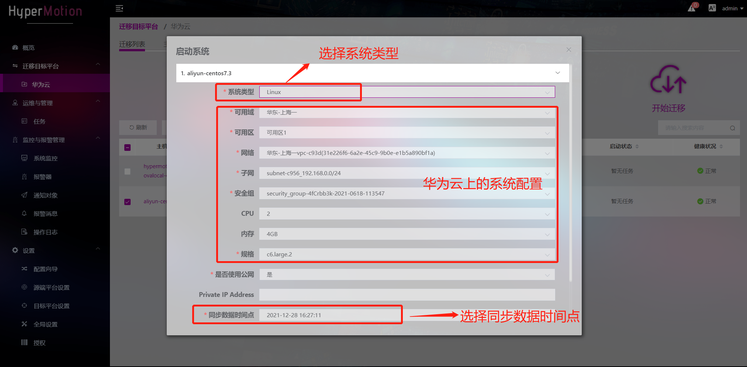Click the 通知对象 paper plane icon
This screenshot has width=747, height=367.
click(x=24, y=195)
